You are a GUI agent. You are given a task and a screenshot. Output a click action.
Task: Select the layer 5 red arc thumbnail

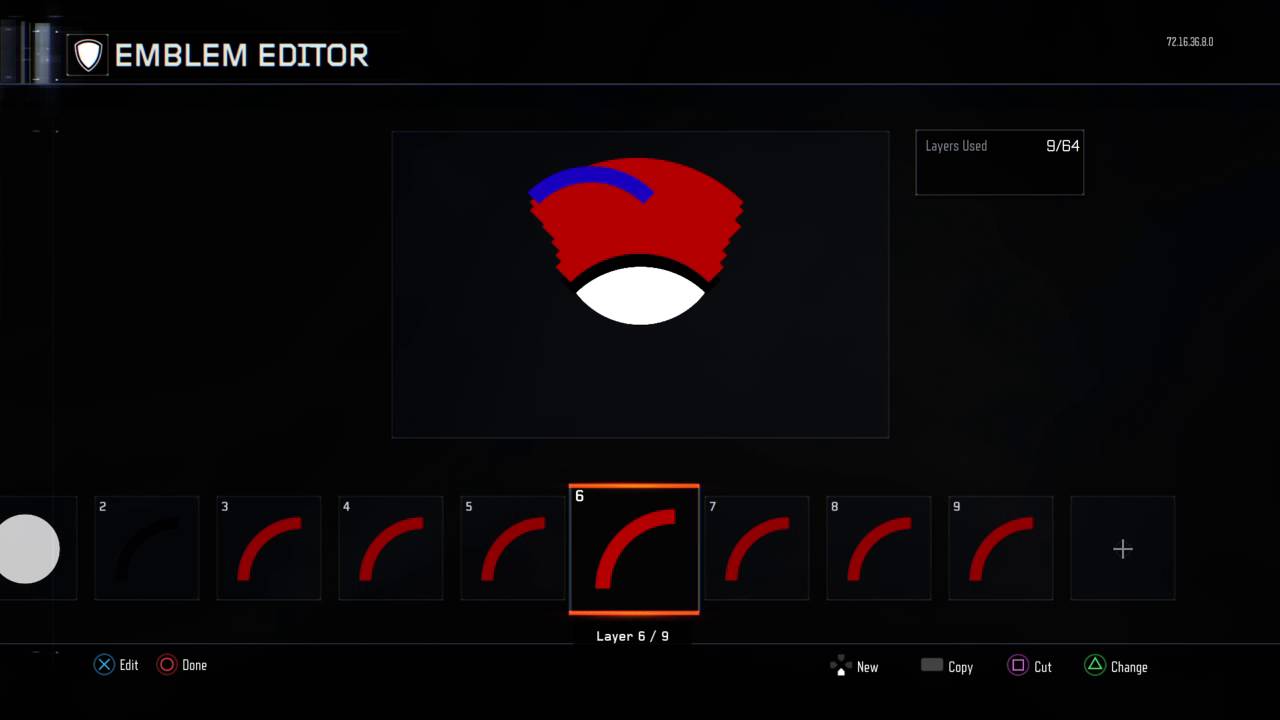513,548
